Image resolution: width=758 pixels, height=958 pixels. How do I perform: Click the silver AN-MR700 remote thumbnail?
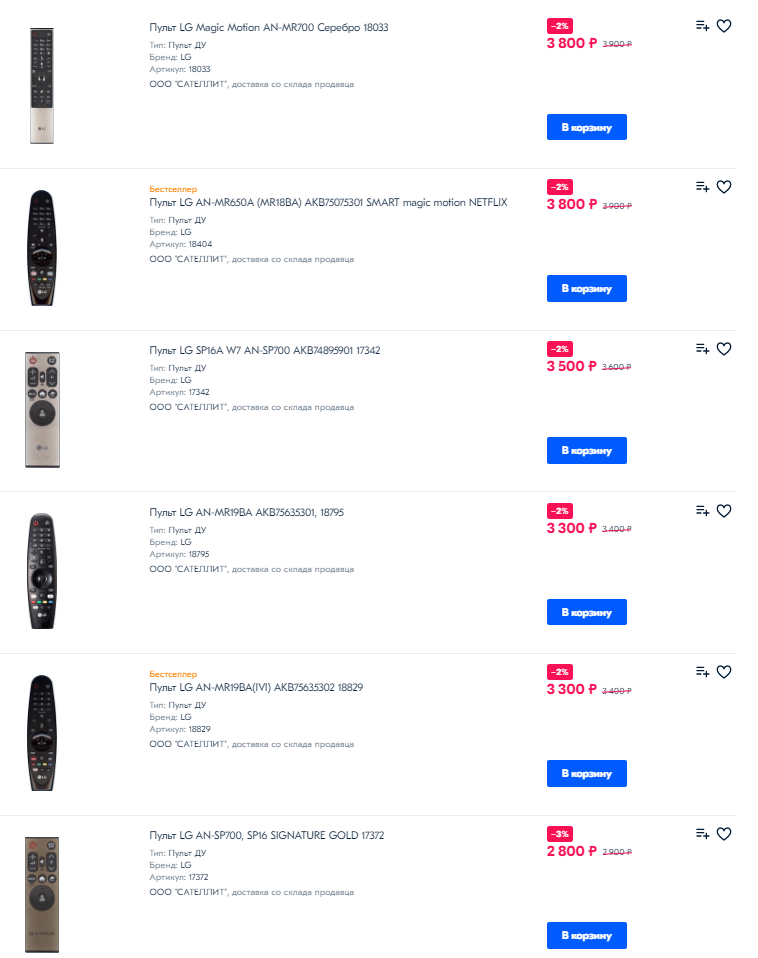click(42, 86)
